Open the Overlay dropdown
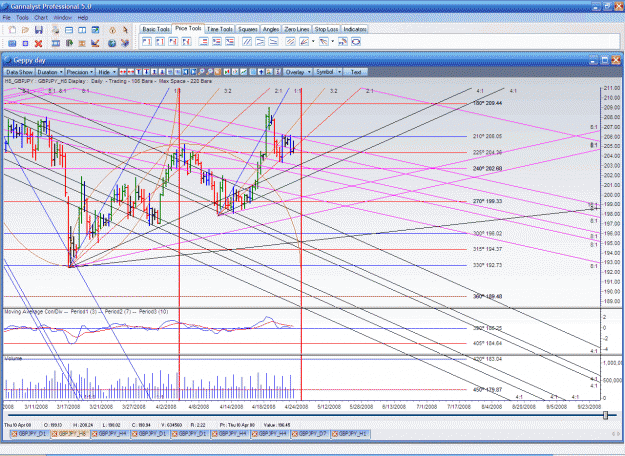The height and width of the screenshot is (456, 625). pyautogui.click(x=298, y=72)
